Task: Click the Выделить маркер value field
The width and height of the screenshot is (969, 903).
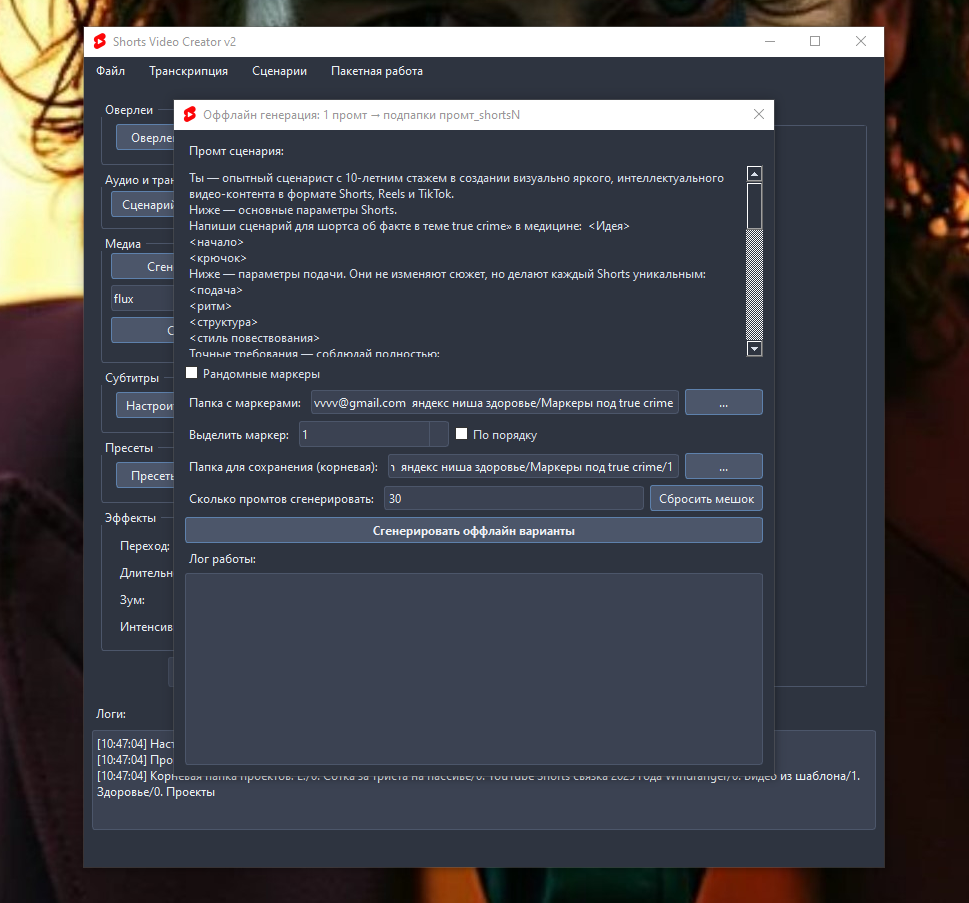Action: point(365,435)
